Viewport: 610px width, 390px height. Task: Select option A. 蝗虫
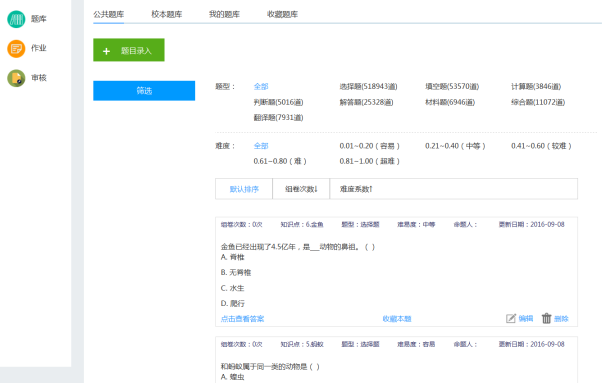tap(232, 377)
